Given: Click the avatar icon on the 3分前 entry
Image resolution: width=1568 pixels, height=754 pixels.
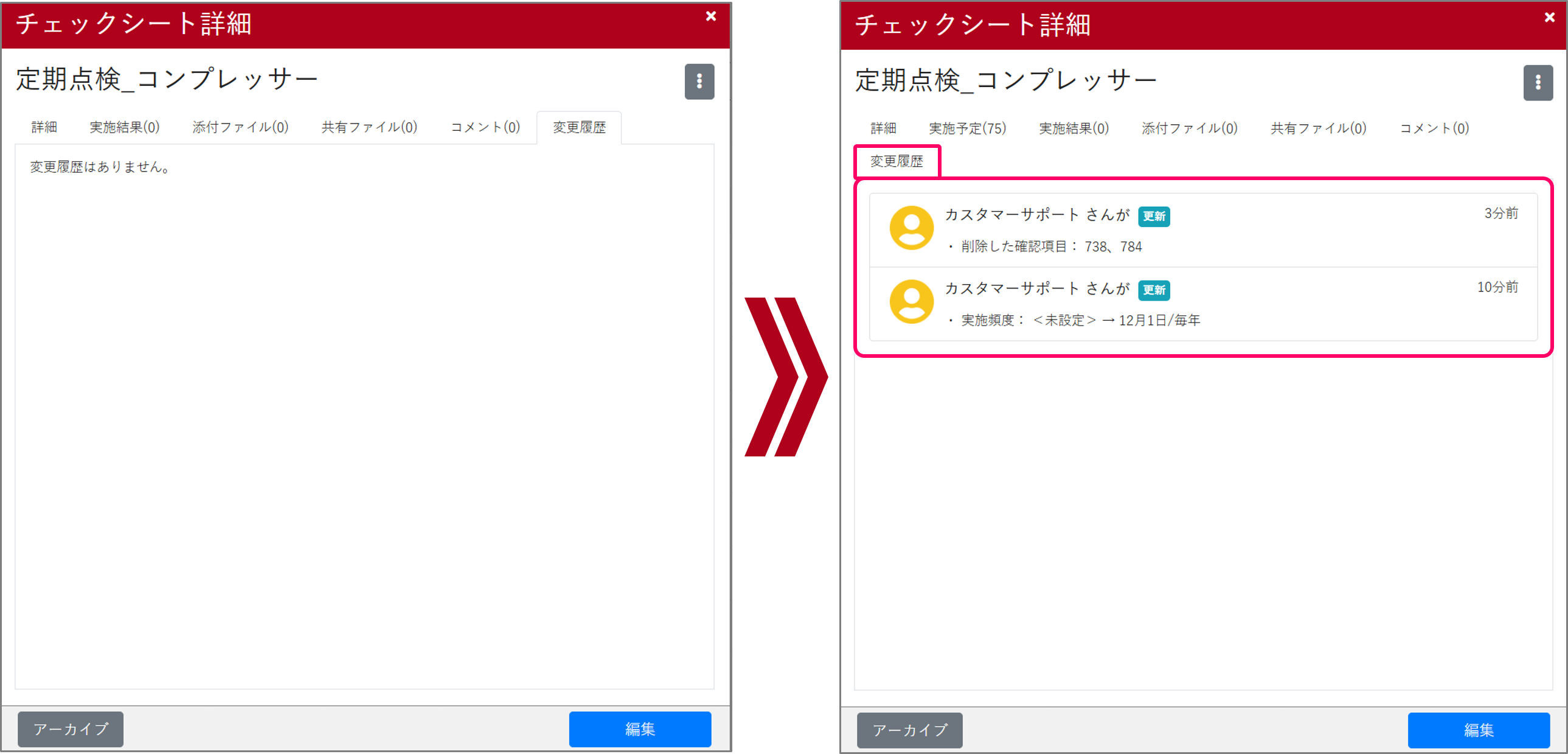Looking at the screenshot, I should click(912, 228).
